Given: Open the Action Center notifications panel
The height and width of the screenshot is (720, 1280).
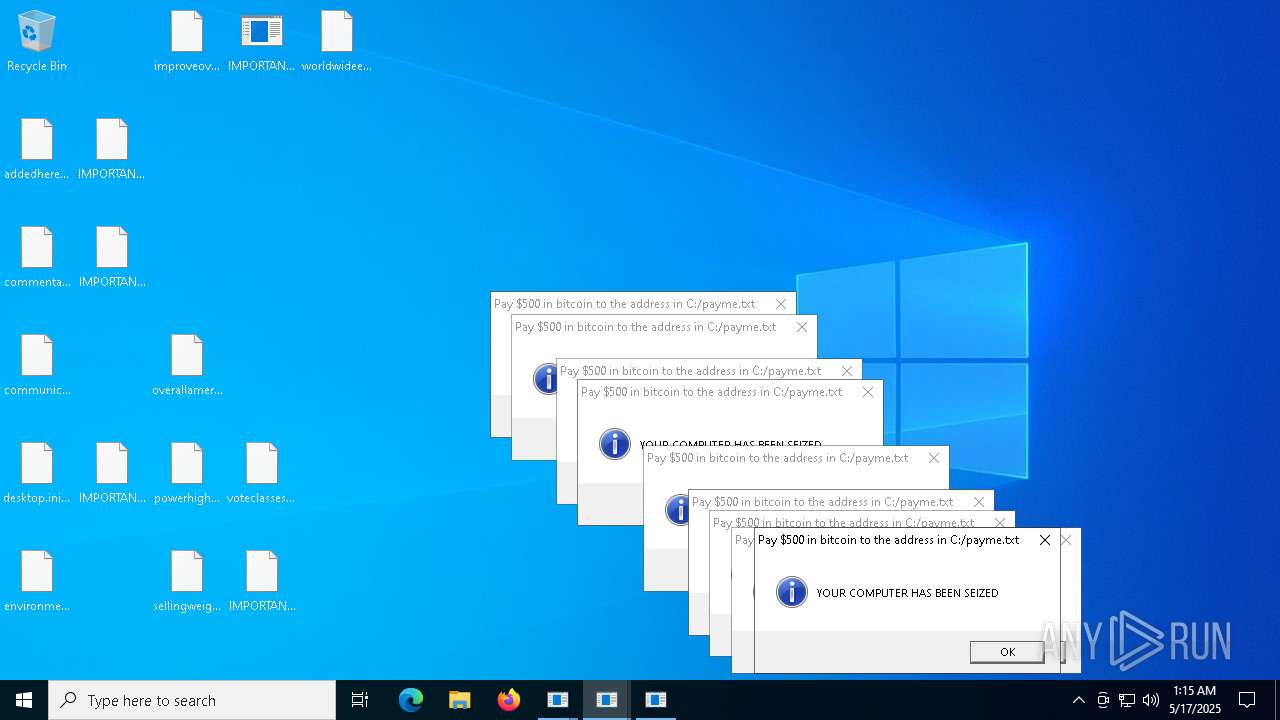Looking at the screenshot, I should pos(1247,700).
